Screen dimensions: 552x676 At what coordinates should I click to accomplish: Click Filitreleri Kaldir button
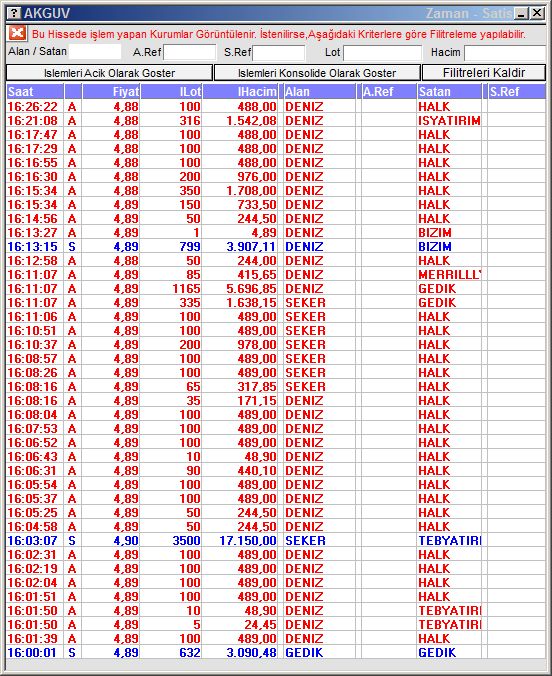pyautogui.click(x=484, y=73)
